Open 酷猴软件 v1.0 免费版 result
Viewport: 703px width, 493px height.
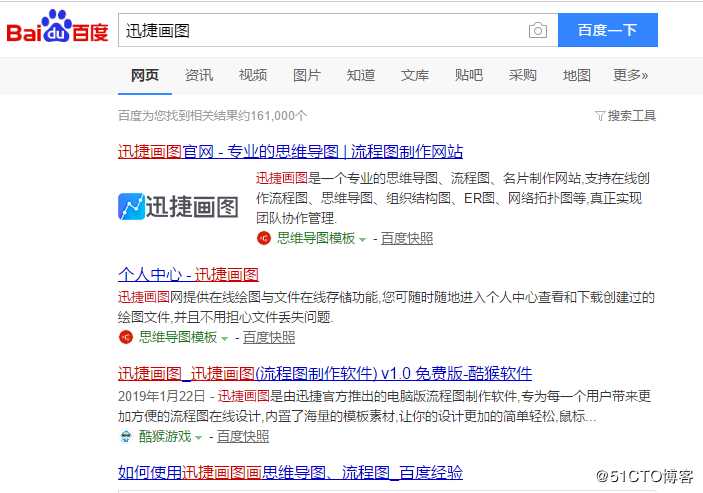325,373
